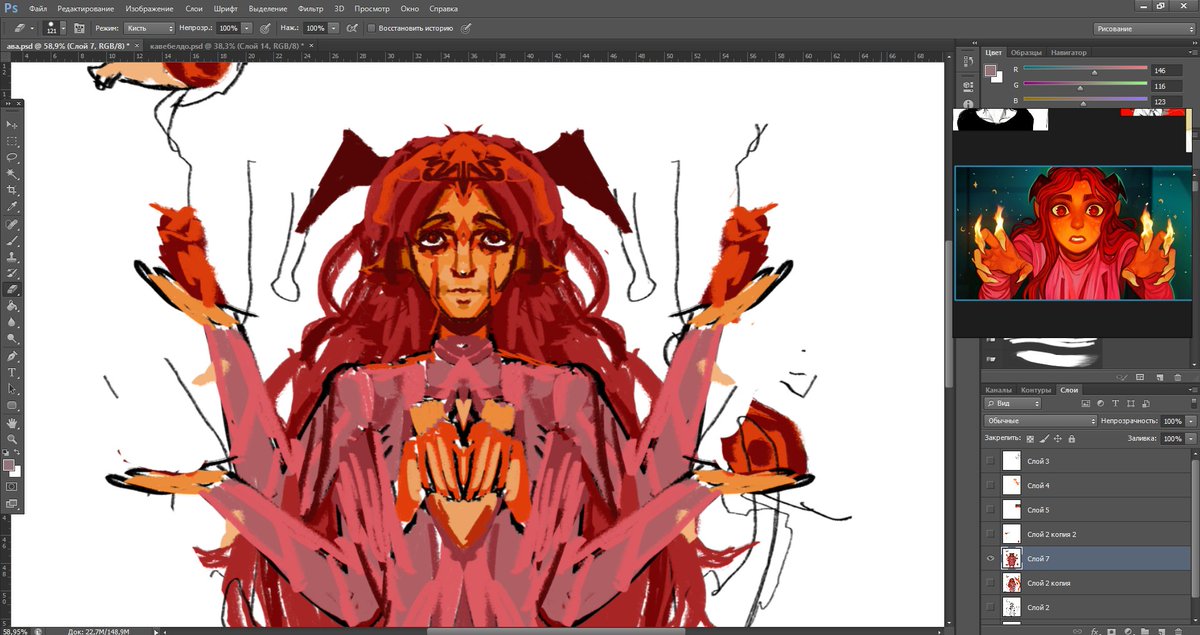This screenshot has width=1200, height=635.
Task: Click the layer style fx icon
Action: point(1096,631)
